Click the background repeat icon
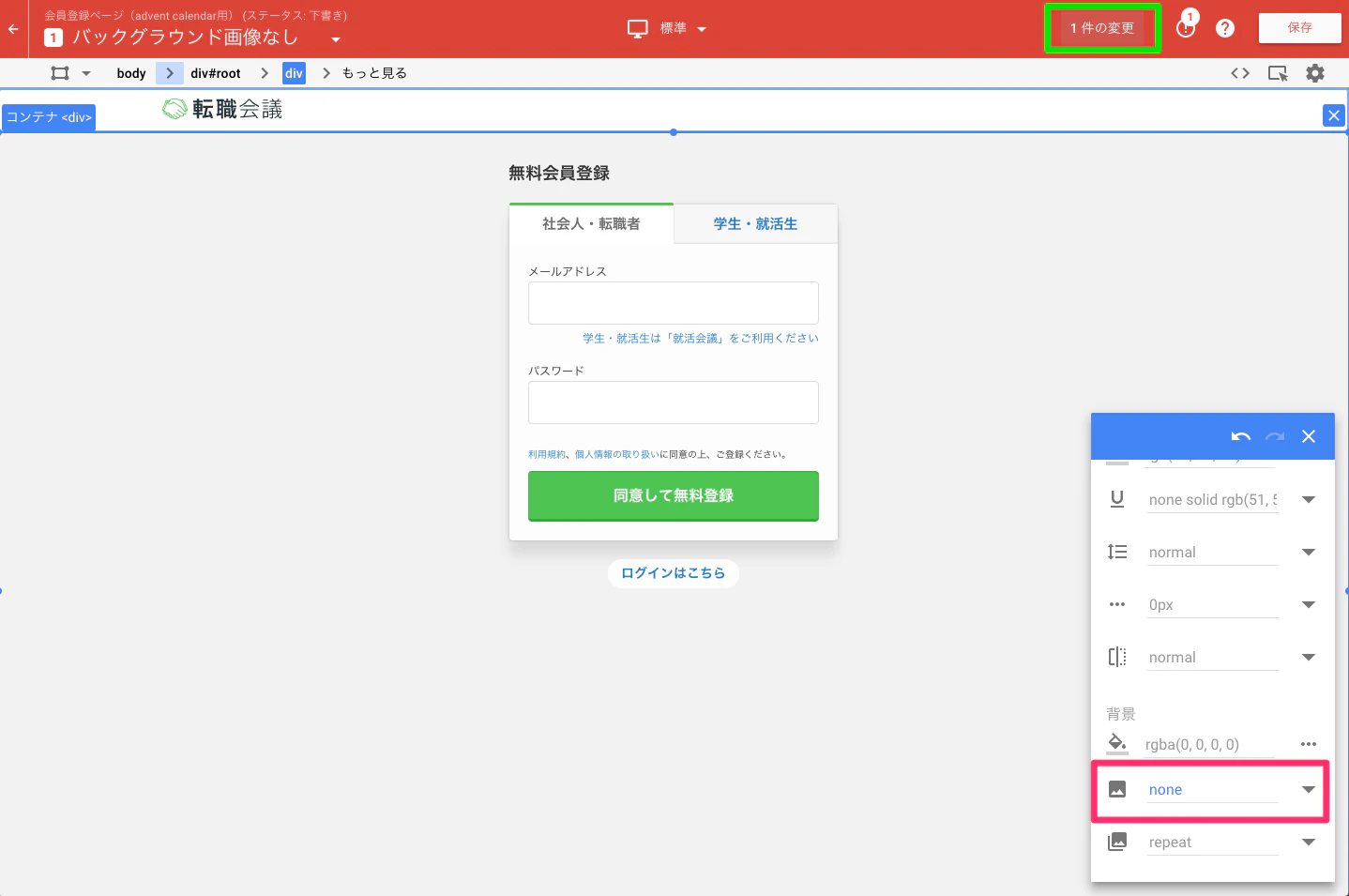 1117,842
